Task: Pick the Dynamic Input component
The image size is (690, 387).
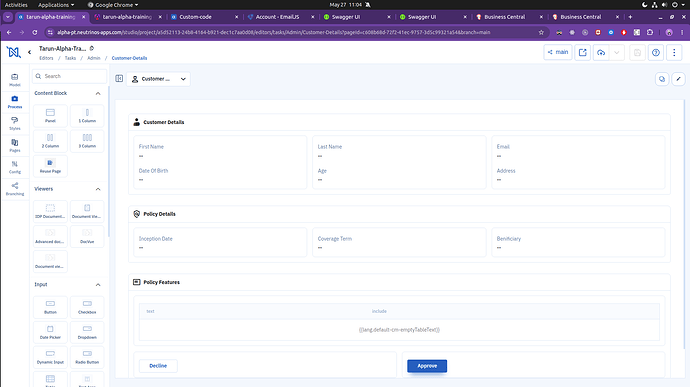Action: [50, 357]
